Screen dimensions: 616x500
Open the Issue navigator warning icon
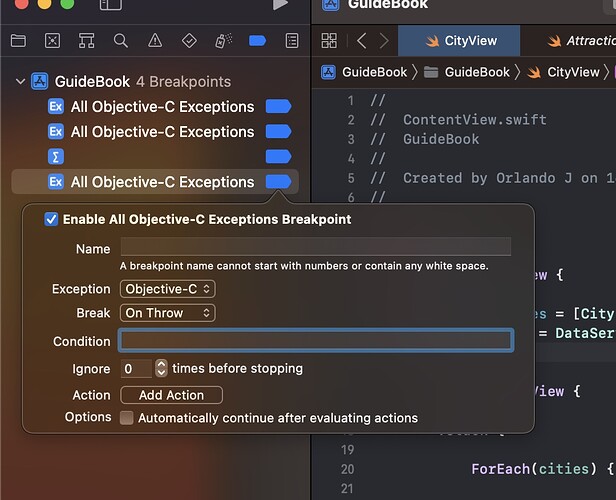tap(155, 40)
